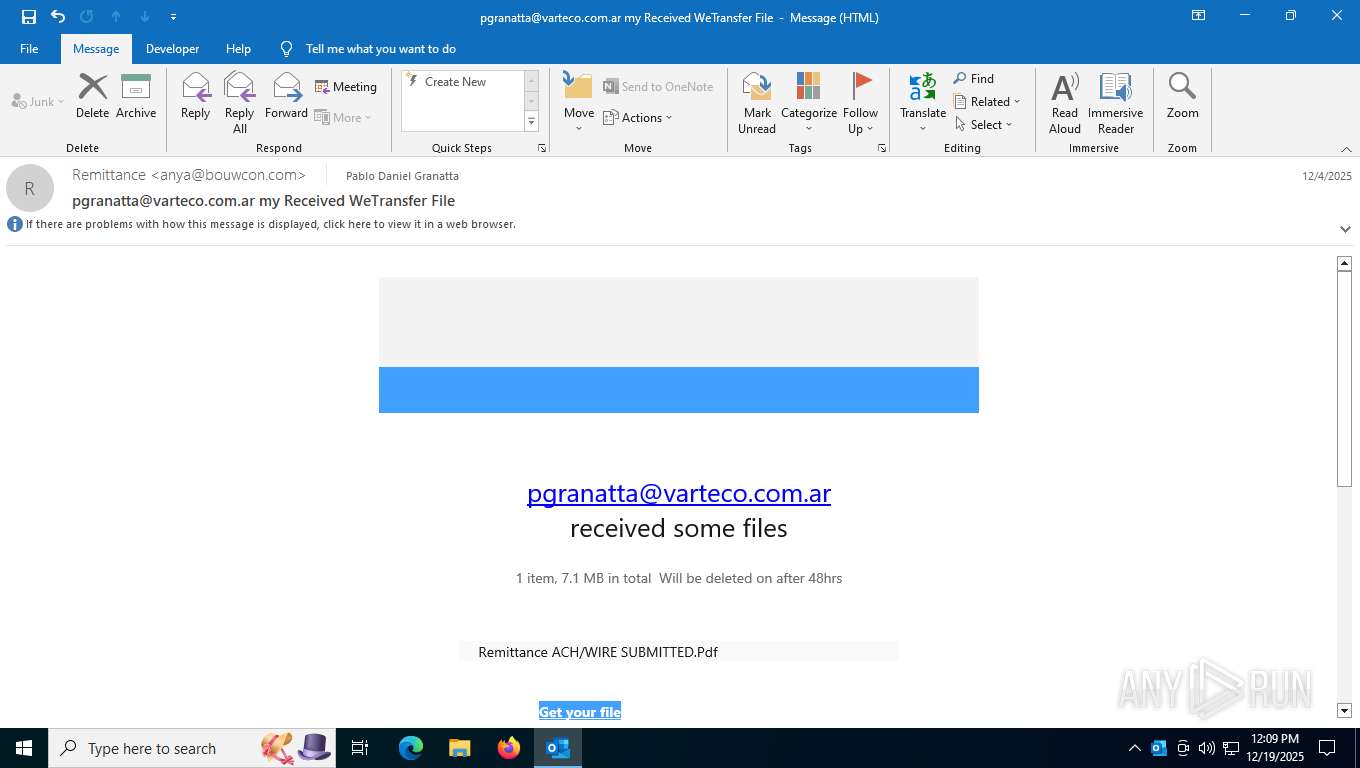The image size is (1360, 768).
Task: Reply with a Meeting
Action: [x=346, y=87]
